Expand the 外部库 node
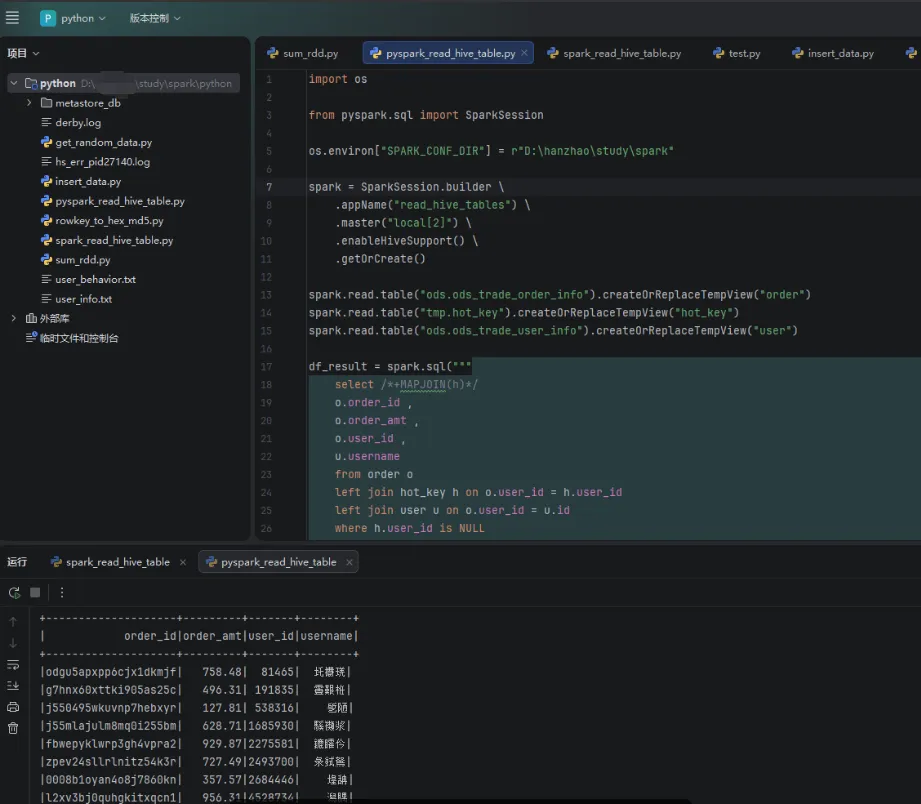This screenshot has height=804, width=921. point(14,318)
